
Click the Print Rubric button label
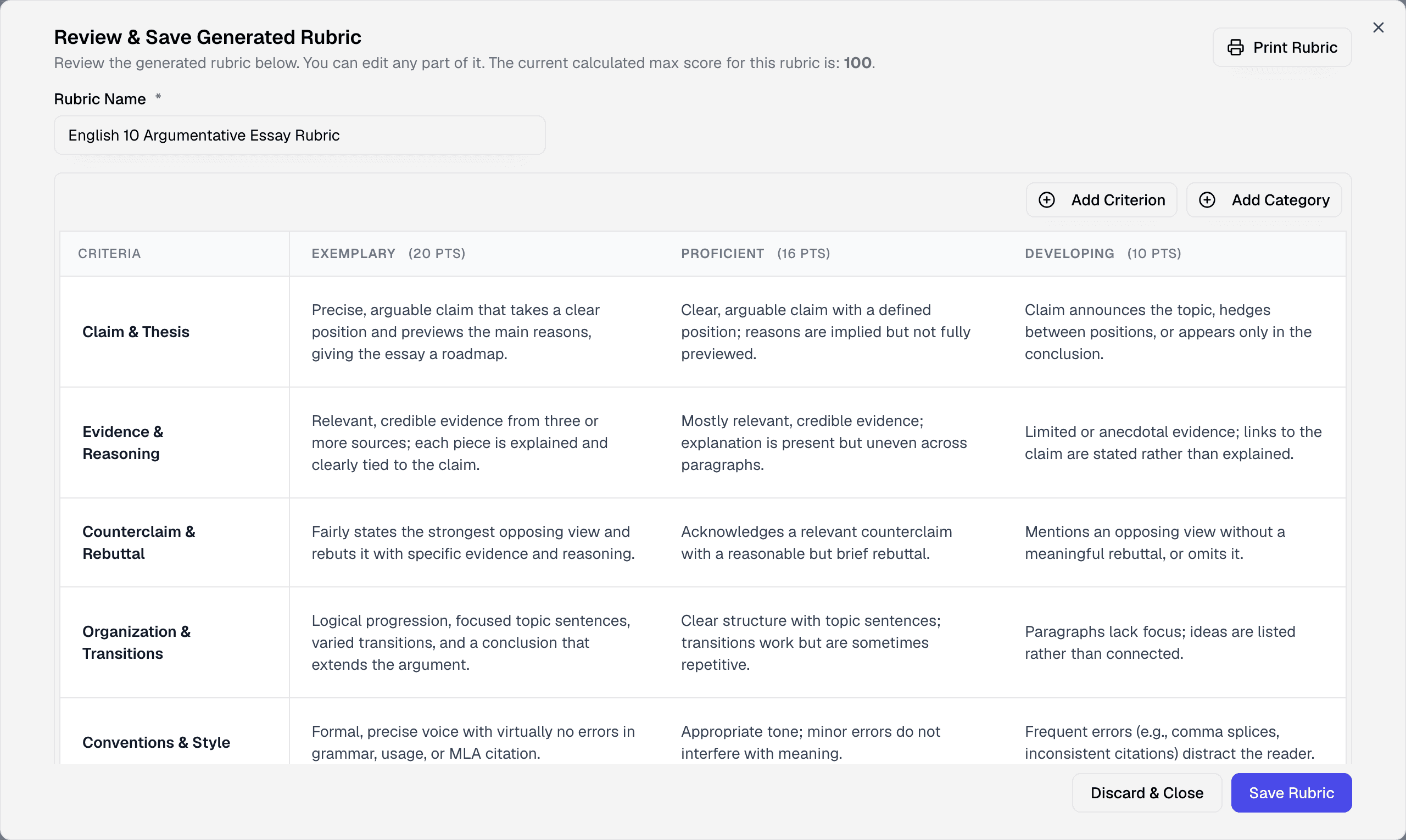coord(1295,48)
